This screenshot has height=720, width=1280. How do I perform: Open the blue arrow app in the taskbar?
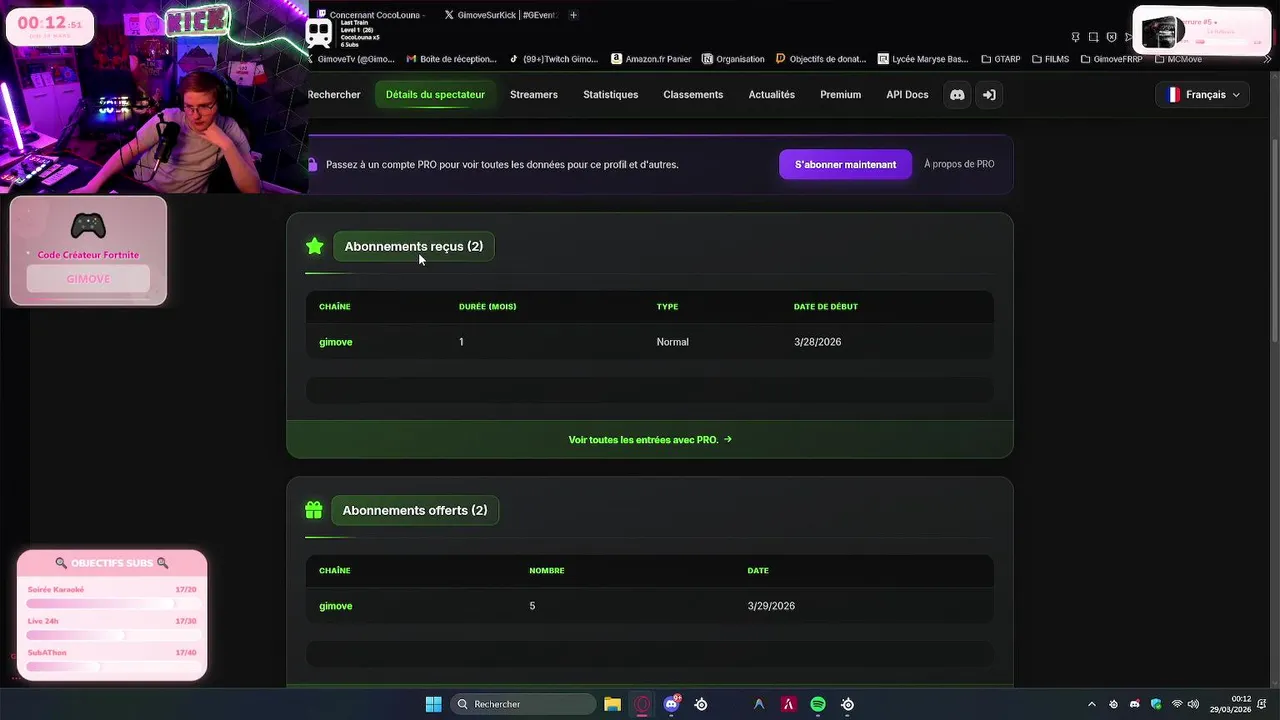click(x=759, y=704)
